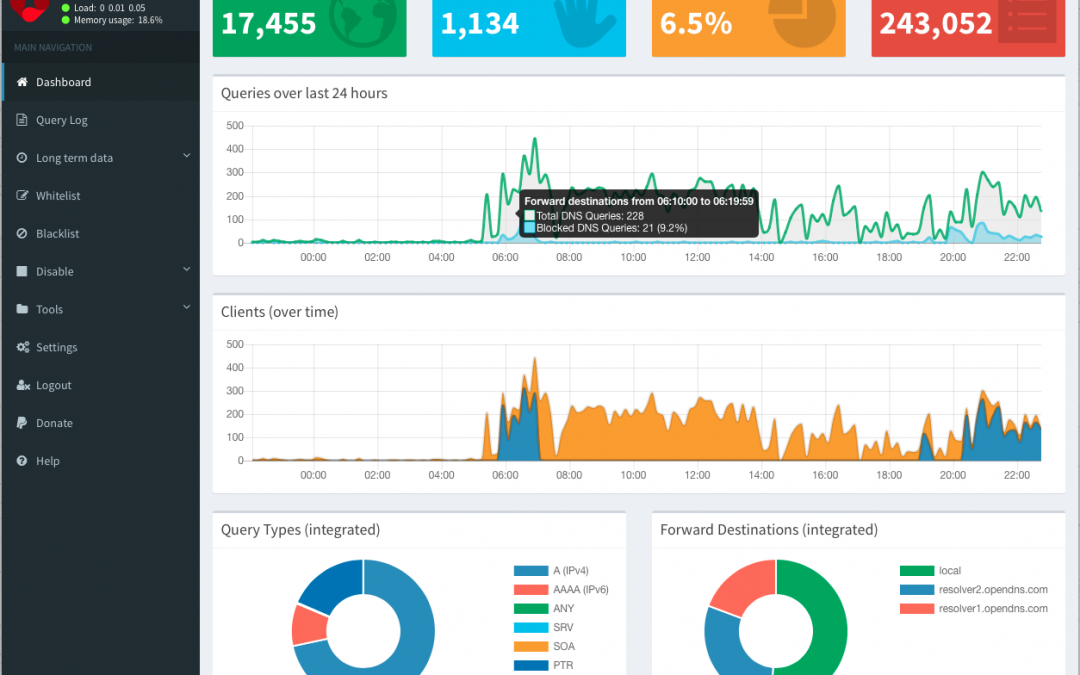Click the Logout user icon
The height and width of the screenshot is (675, 1080).
pos(23,385)
